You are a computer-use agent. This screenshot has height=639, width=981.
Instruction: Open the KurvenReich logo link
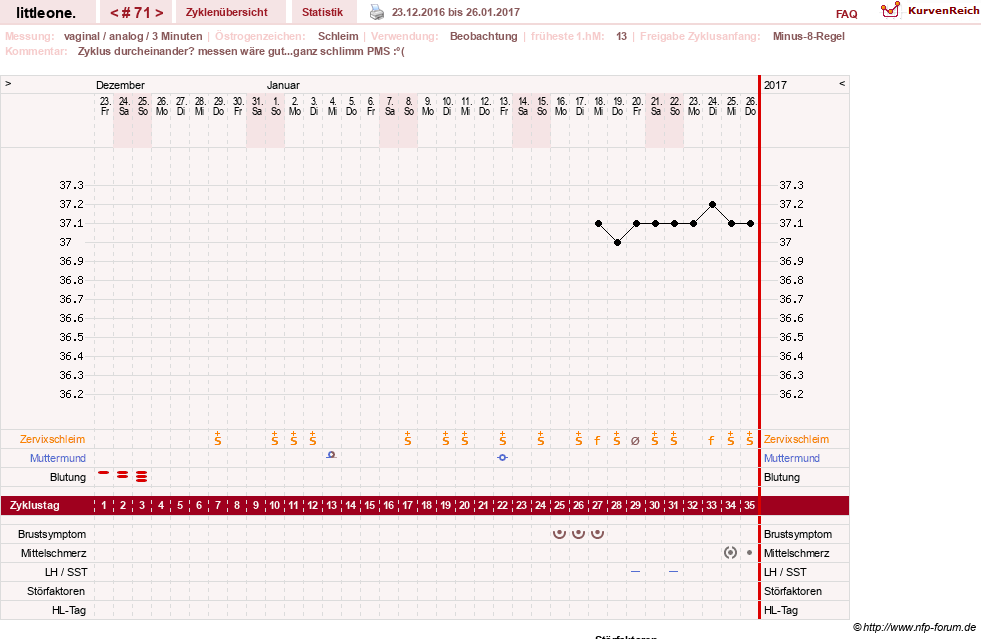point(930,10)
